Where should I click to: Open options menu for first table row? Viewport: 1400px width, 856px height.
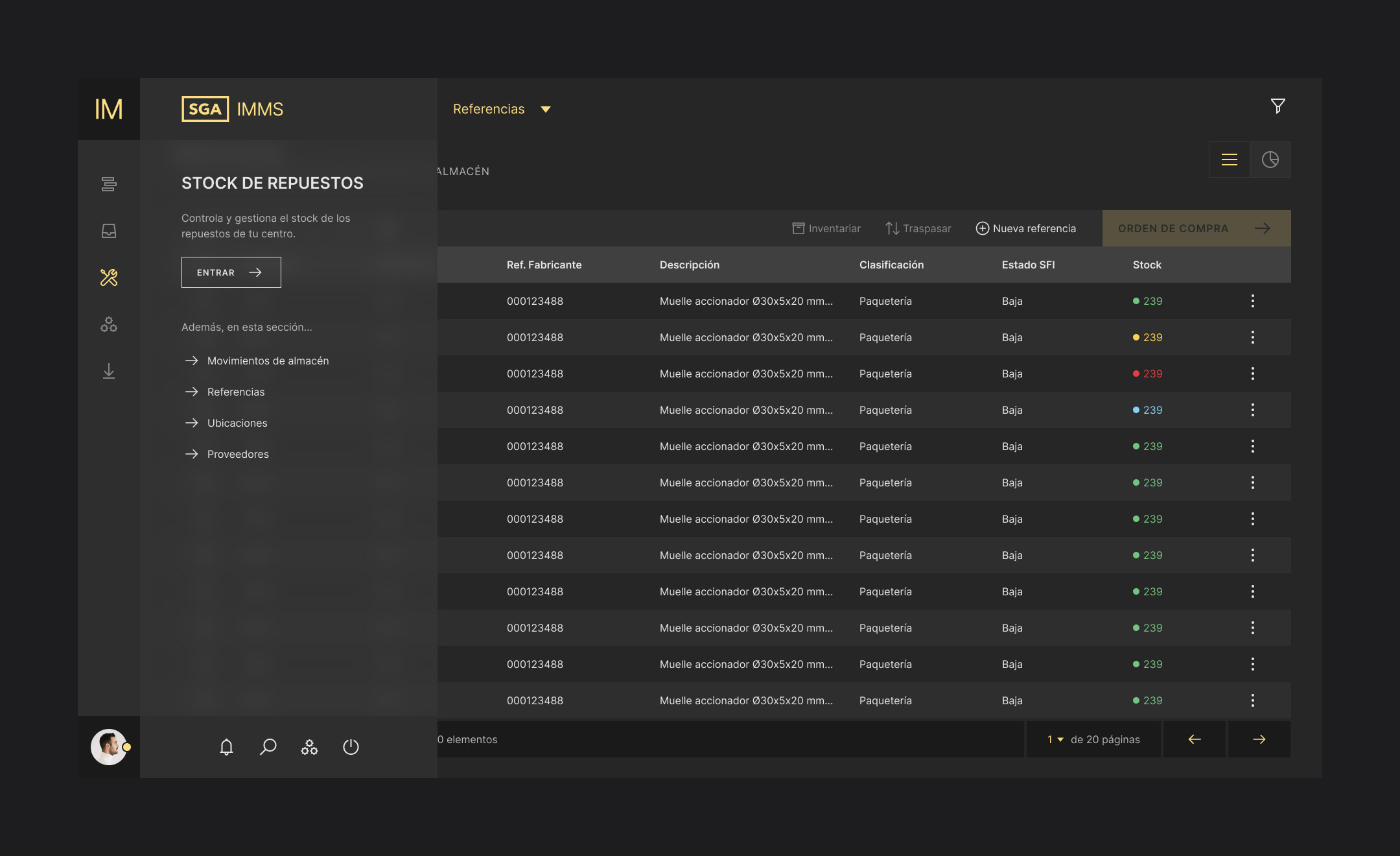pyautogui.click(x=1253, y=301)
